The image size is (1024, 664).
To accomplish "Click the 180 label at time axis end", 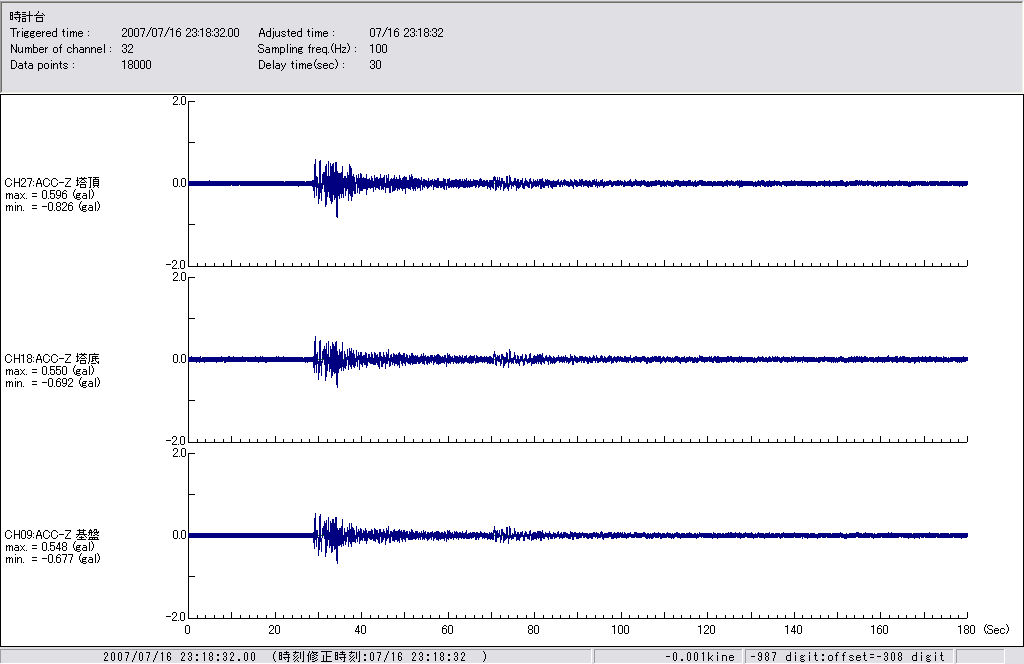I will 966,630.
